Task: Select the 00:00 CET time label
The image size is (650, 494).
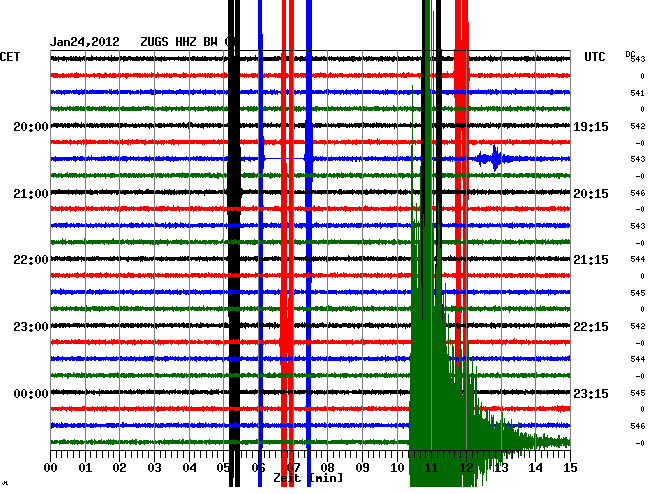Action: point(31,393)
